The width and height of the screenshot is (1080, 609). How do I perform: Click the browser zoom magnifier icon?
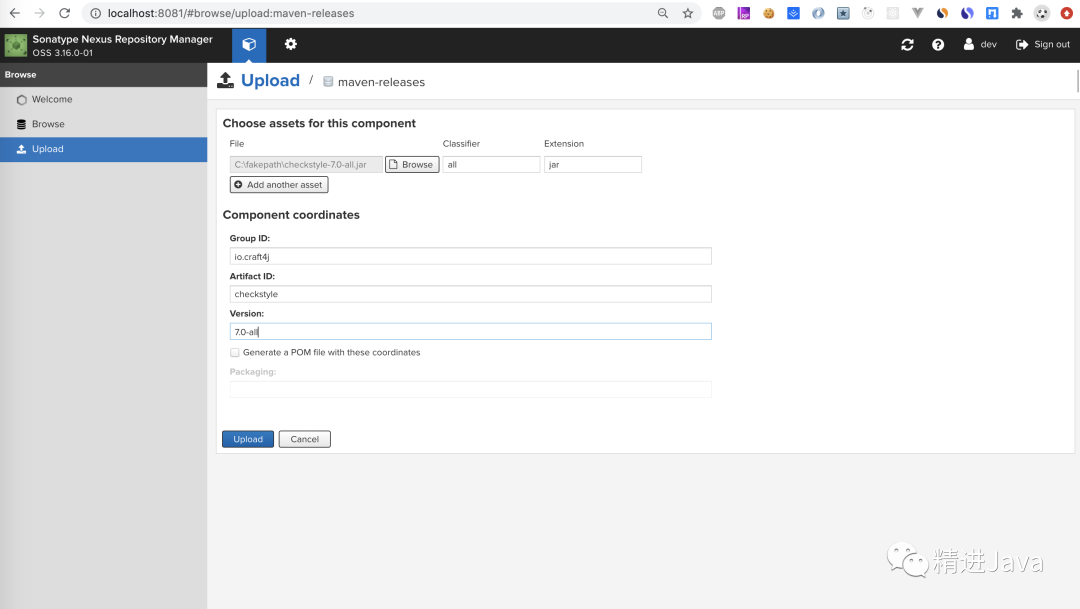point(663,13)
